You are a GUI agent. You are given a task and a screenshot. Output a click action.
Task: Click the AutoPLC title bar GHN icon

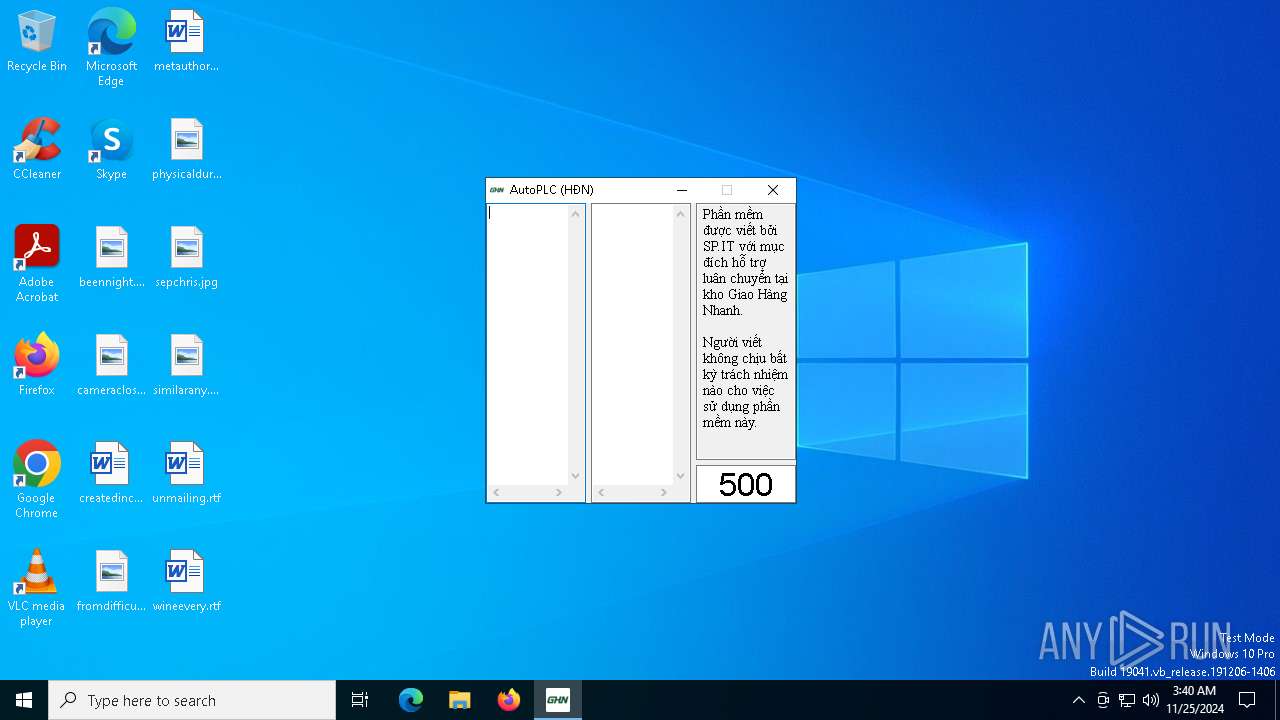tap(497, 190)
